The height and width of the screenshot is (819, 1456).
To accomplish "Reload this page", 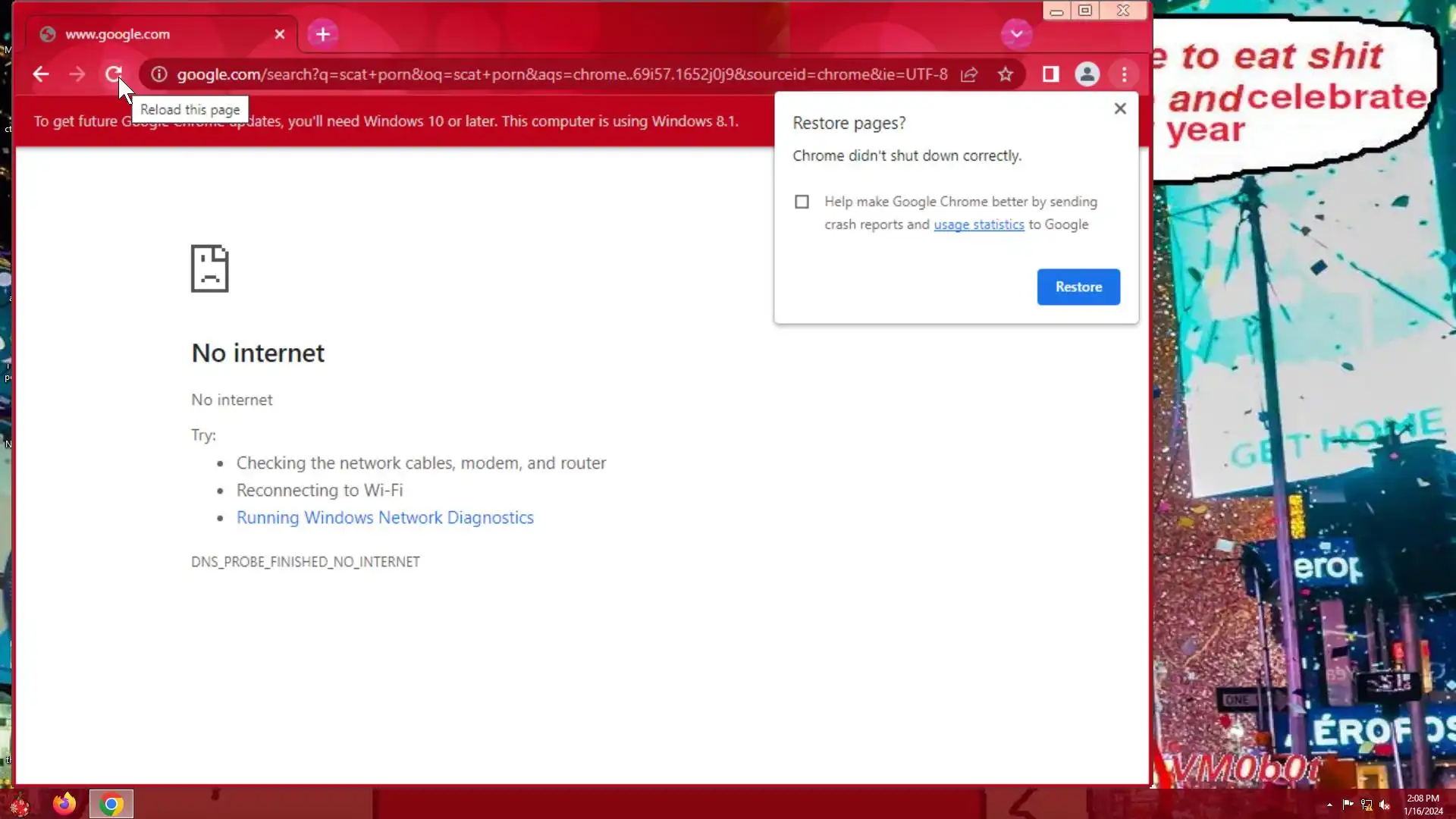I will (113, 74).
